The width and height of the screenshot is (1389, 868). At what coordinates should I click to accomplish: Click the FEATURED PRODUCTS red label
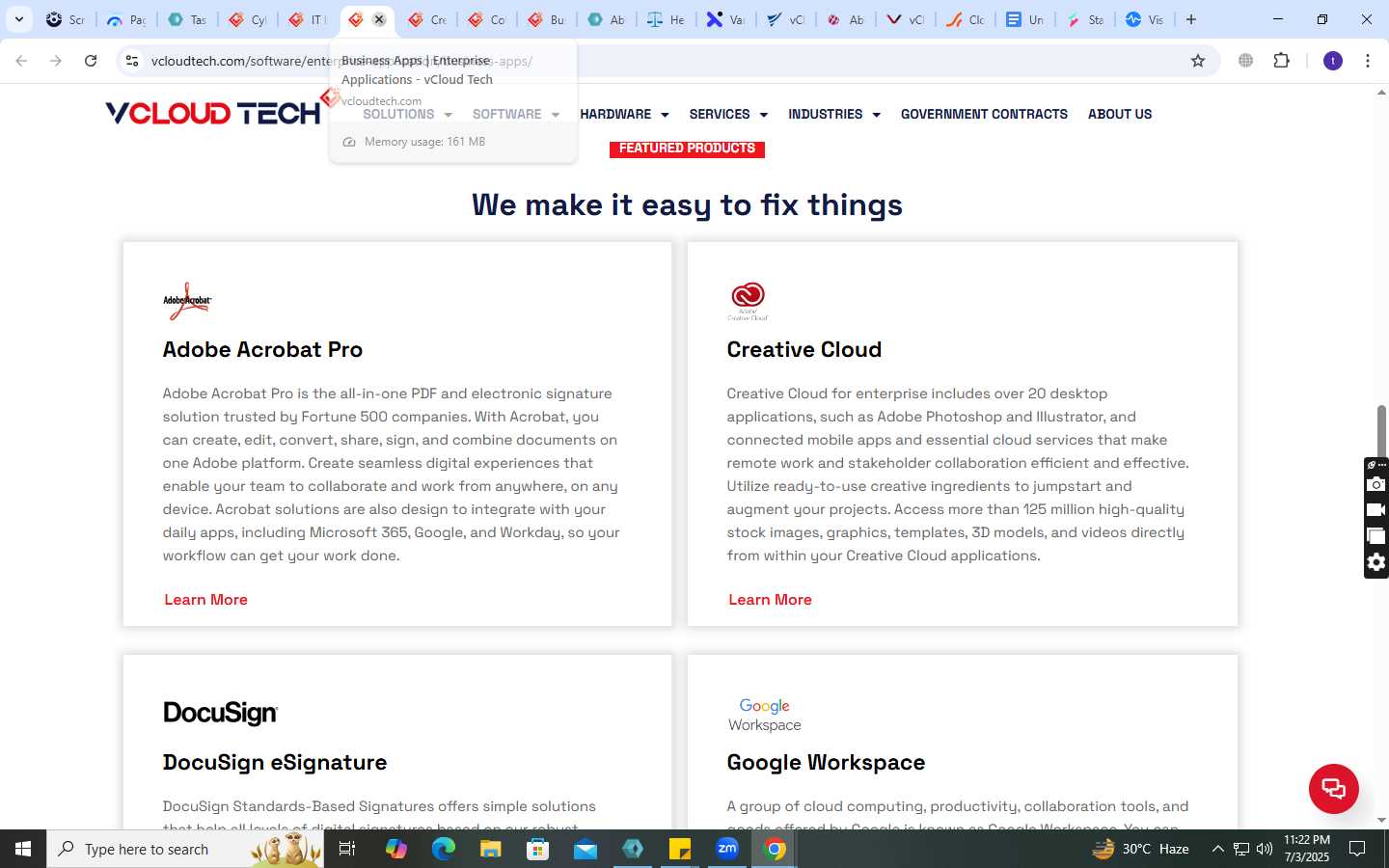(x=687, y=149)
